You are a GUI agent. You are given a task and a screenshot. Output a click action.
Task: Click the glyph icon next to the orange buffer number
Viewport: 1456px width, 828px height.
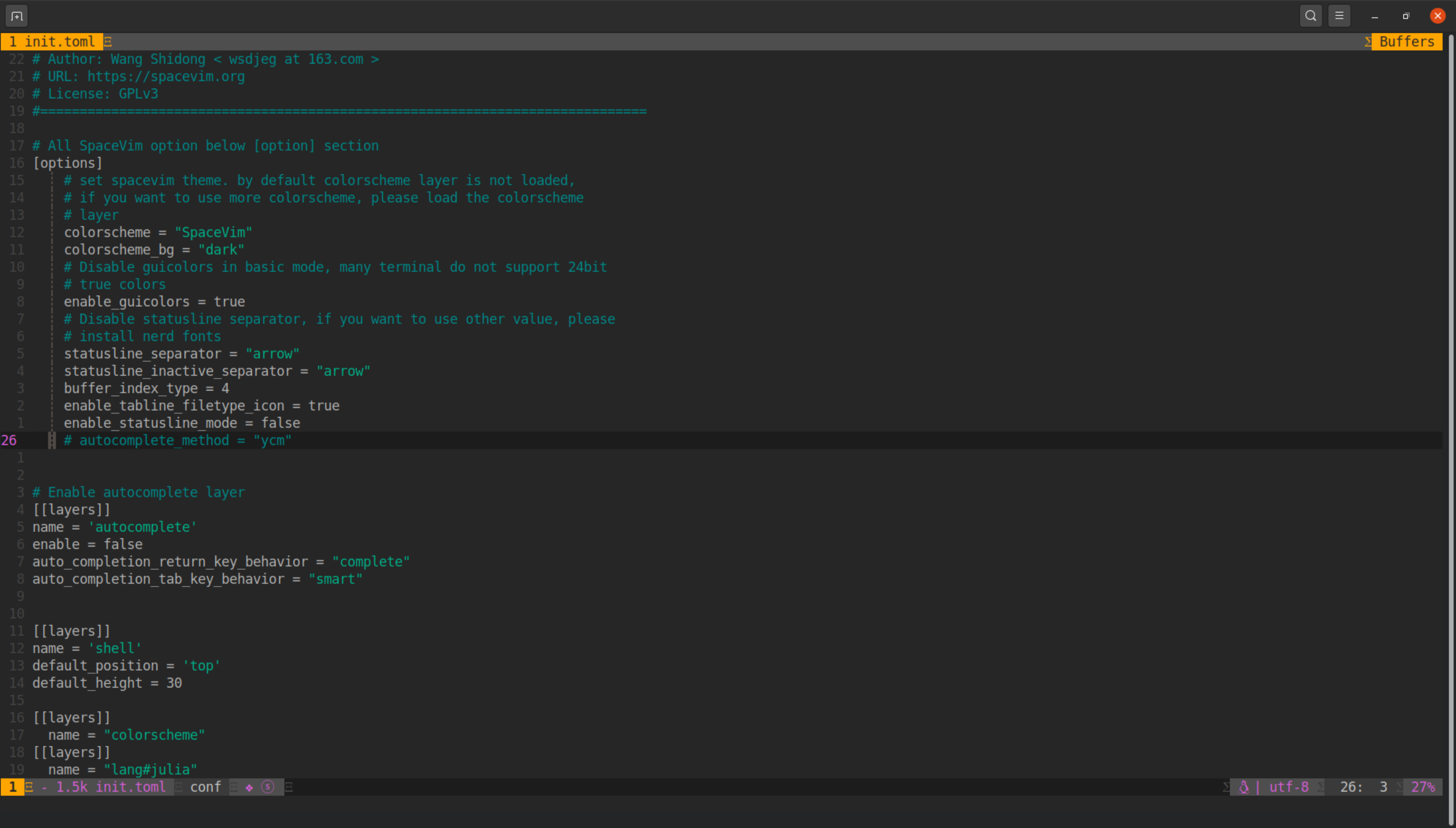point(29,787)
